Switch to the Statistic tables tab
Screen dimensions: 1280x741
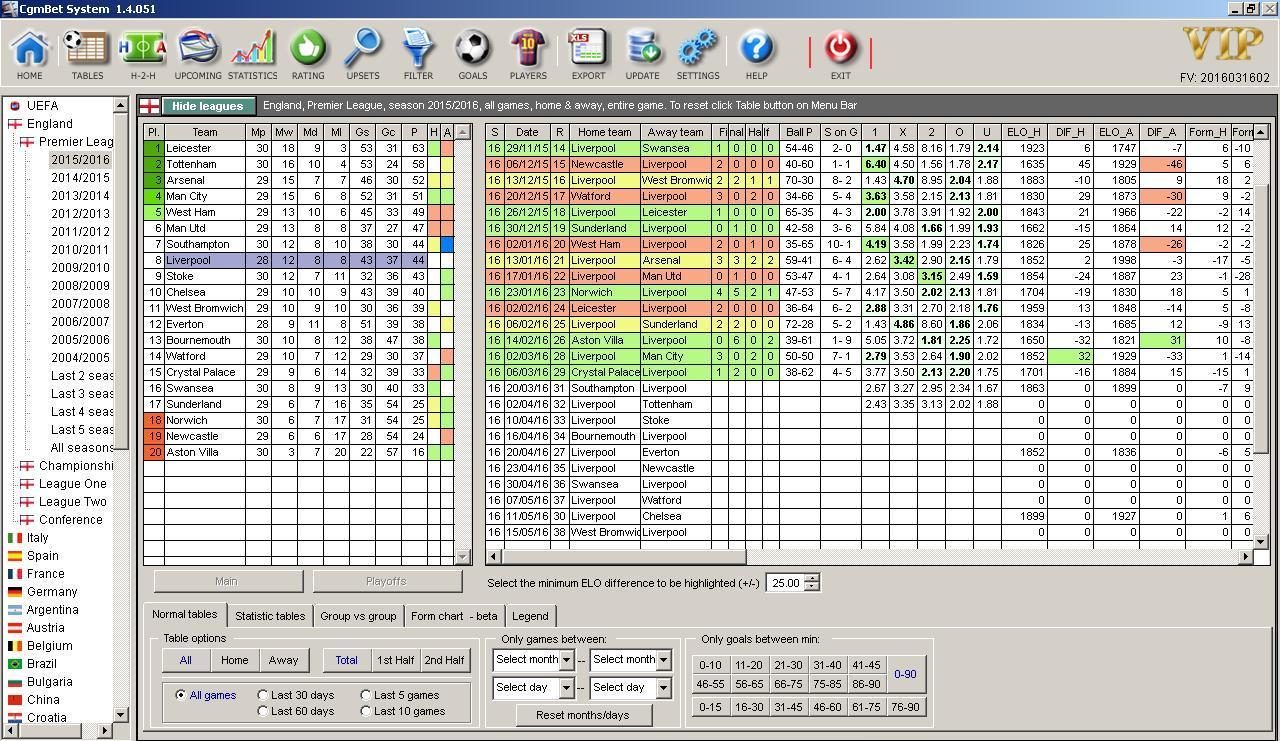pyautogui.click(x=270, y=616)
